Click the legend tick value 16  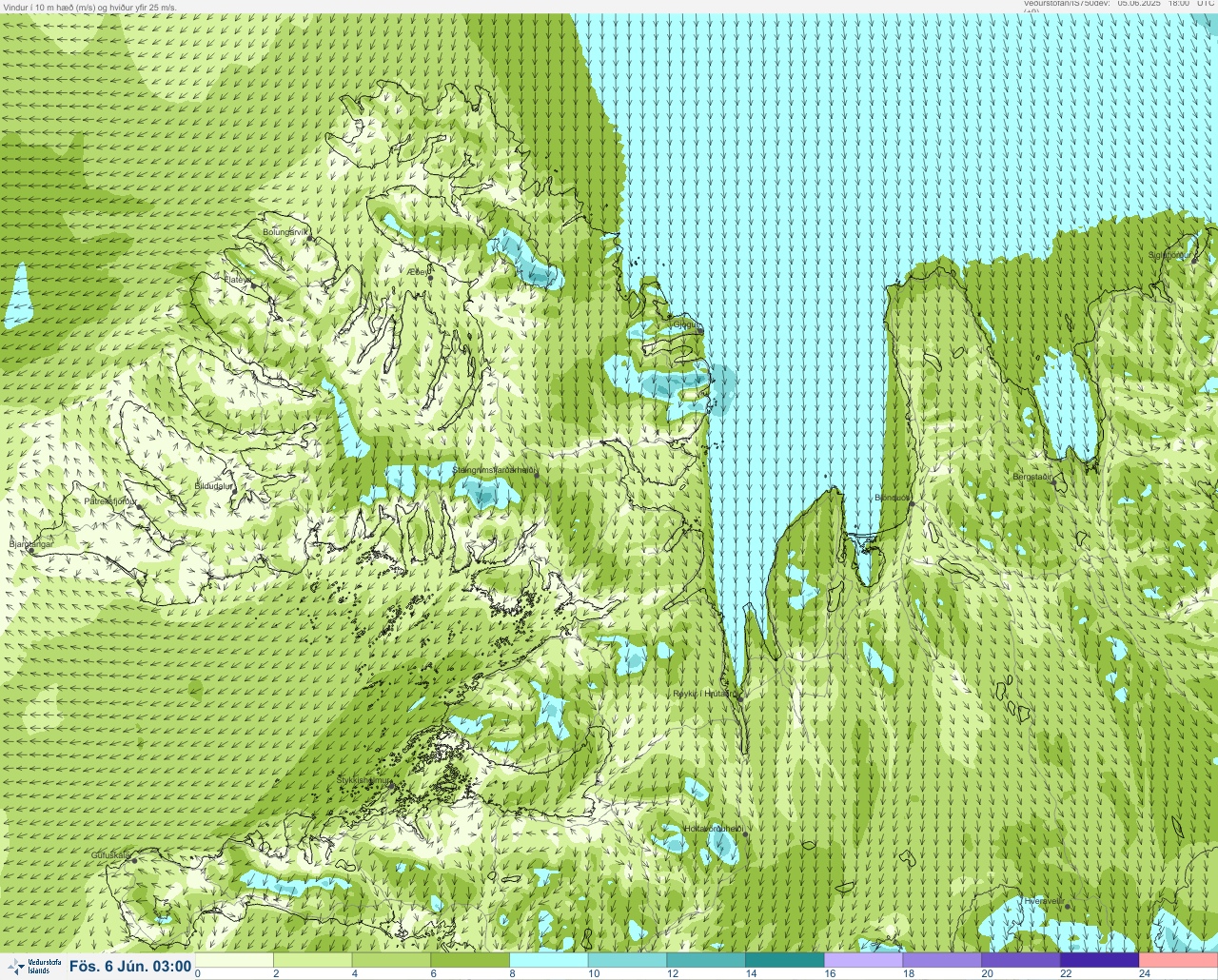(830, 973)
